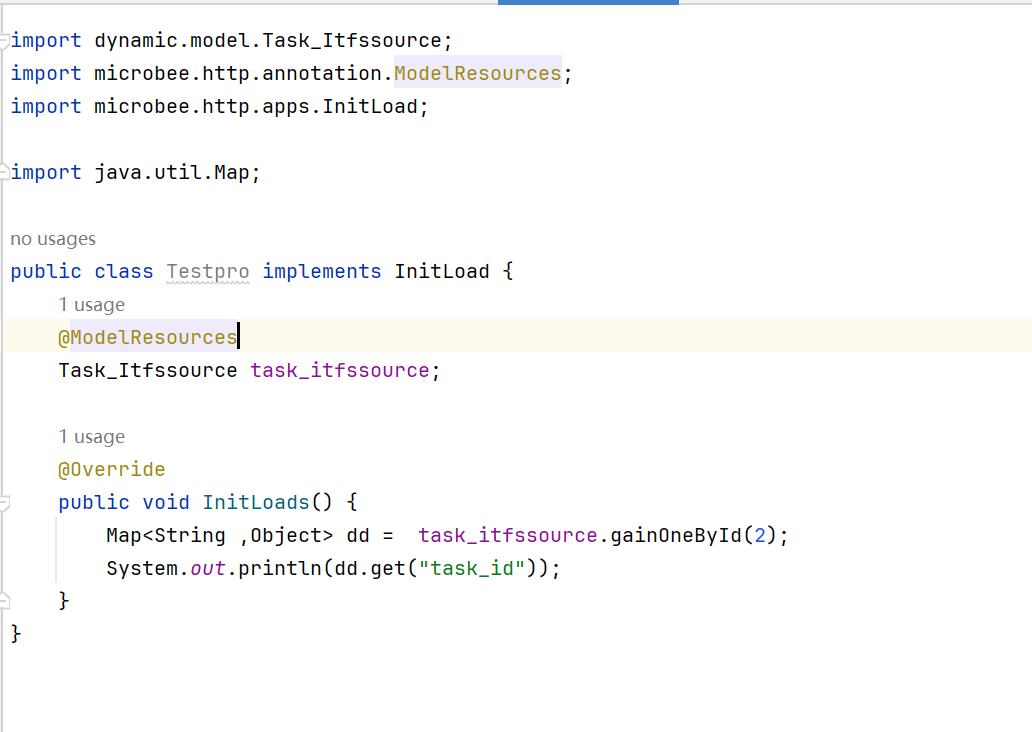
Task: Click the Testpro class name
Action: pyautogui.click(x=207, y=272)
